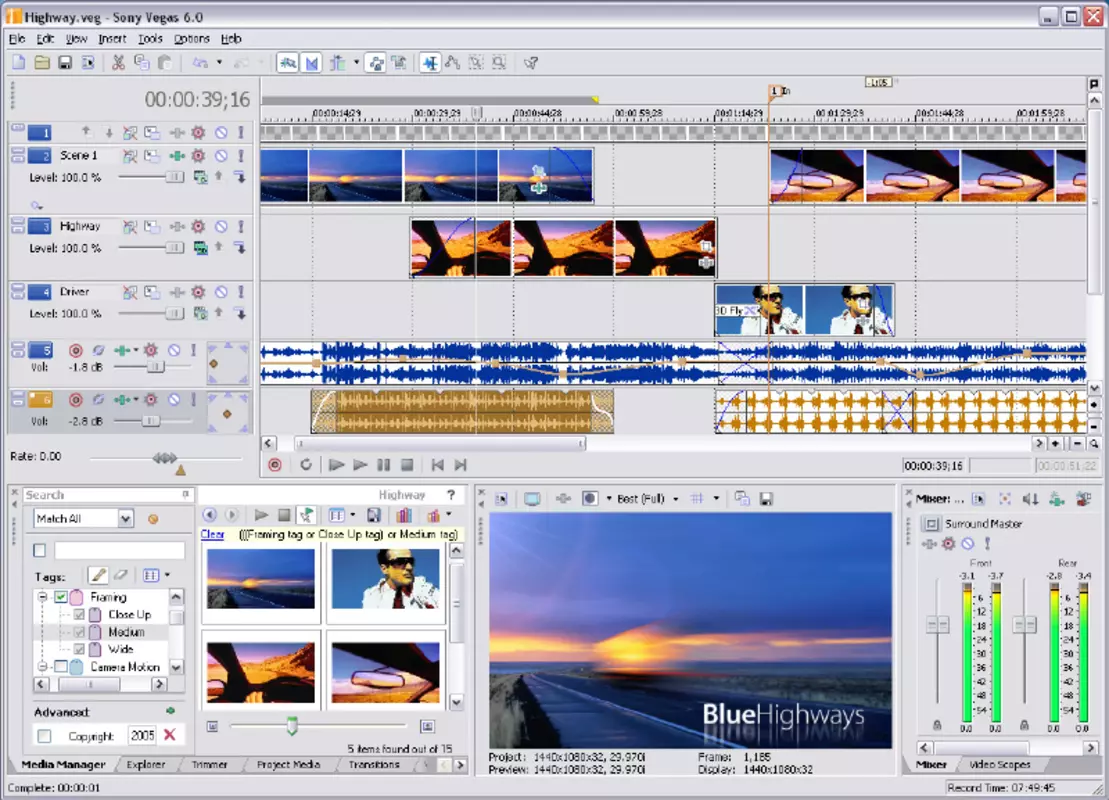Open preview quality Best (Full) dropdown

click(x=675, y=499)
